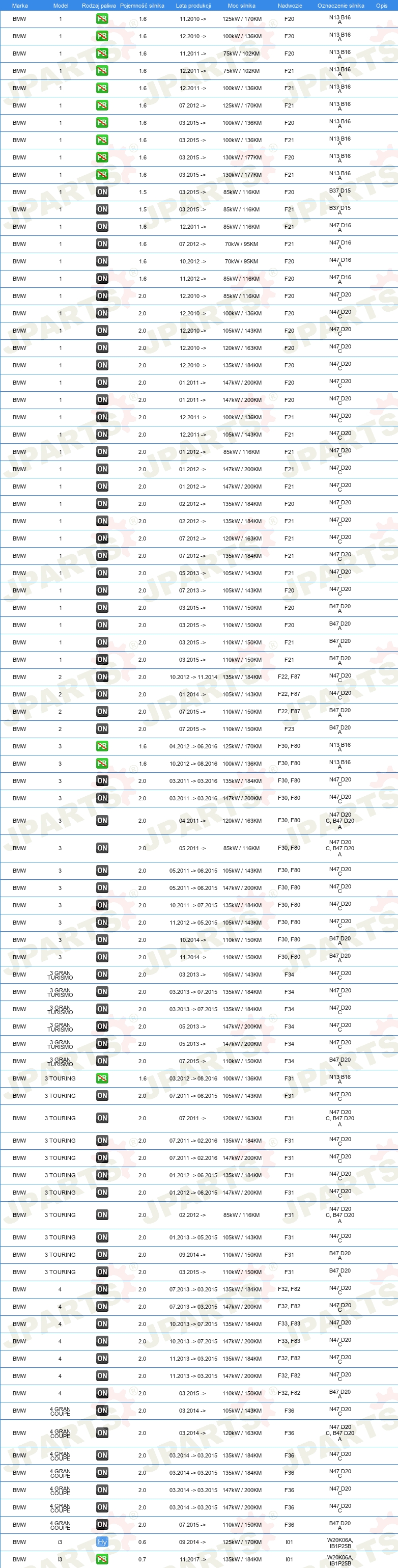Click the ON icon in the 3 Touring 09.2014 row
The width and height of the screenshot is (398, 1568).
(102, 1255)
